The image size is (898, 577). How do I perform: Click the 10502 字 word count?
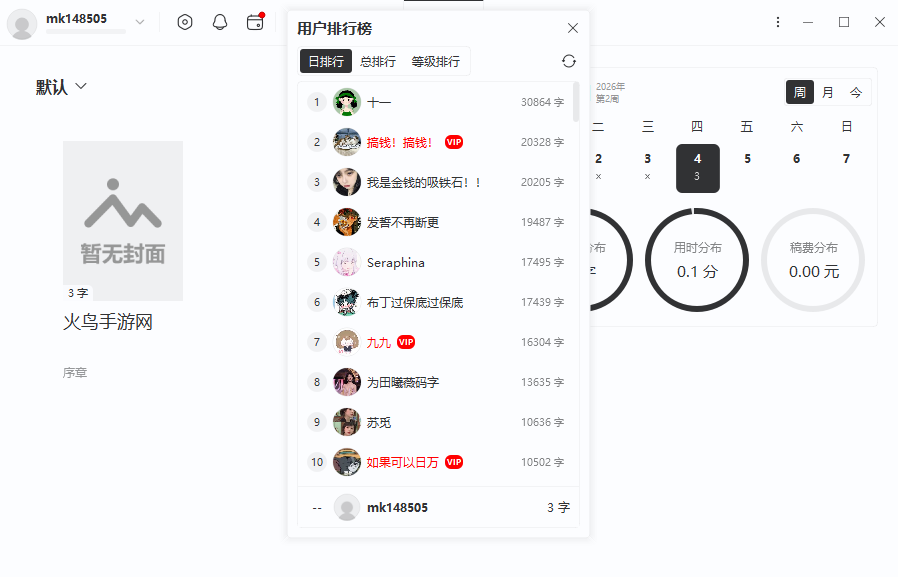[x=542, y=463]
